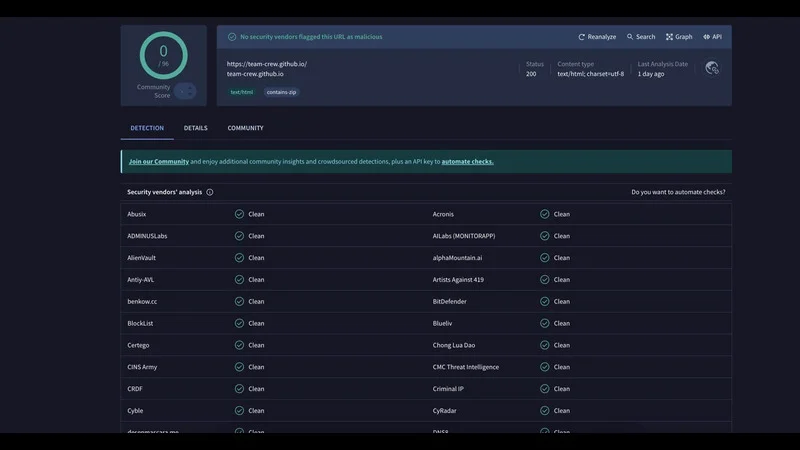Click the info icon next to Security vendors' analysis

pos(210,192)
